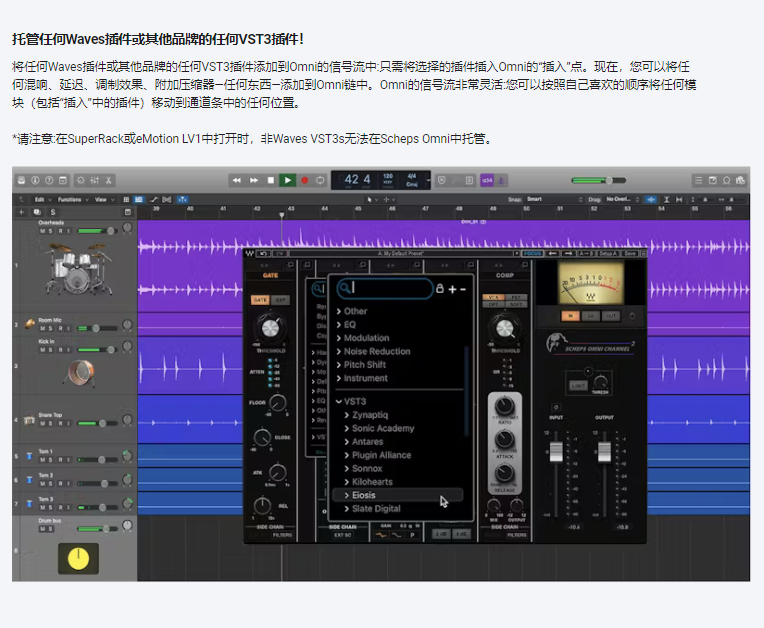Mute the Overheads track
764x628 pixels.
[x=43, y=231]
